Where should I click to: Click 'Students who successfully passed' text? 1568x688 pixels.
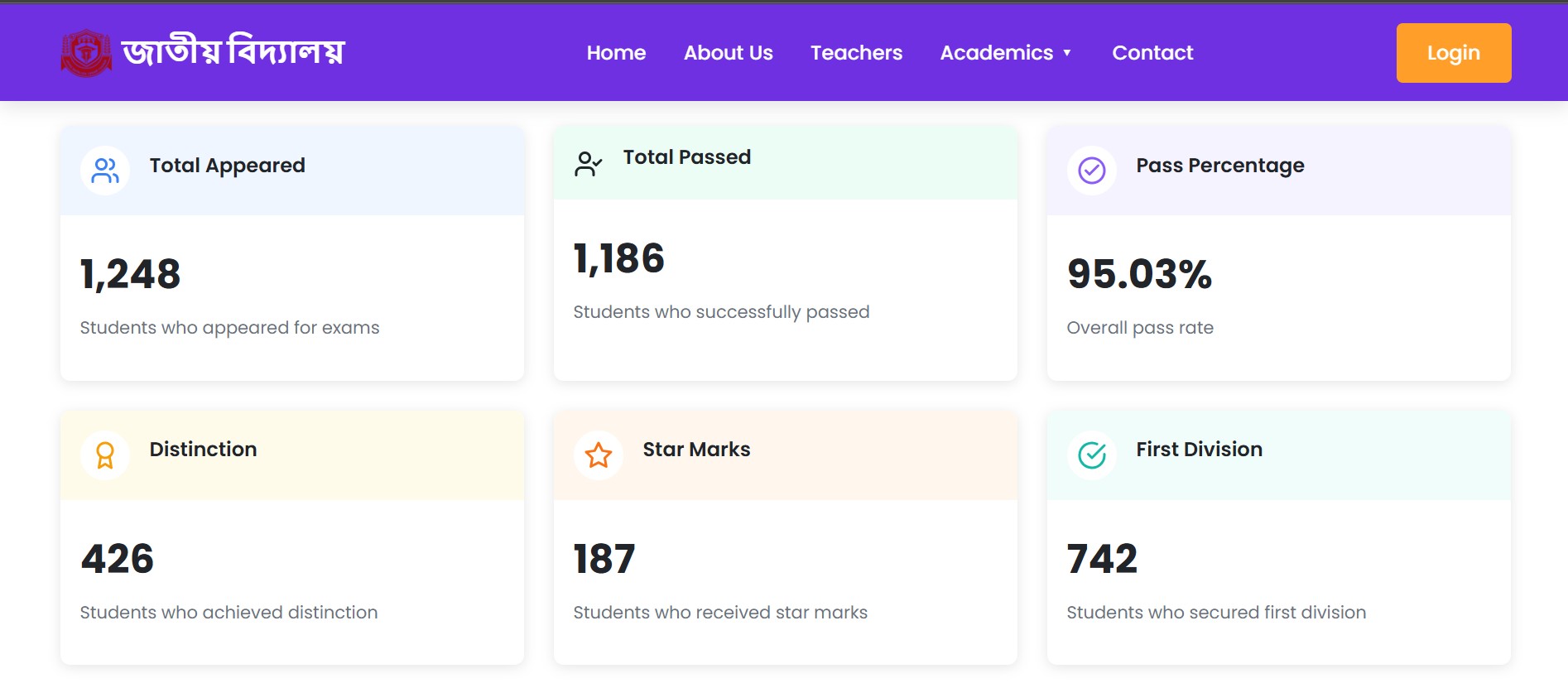(722, 312)
